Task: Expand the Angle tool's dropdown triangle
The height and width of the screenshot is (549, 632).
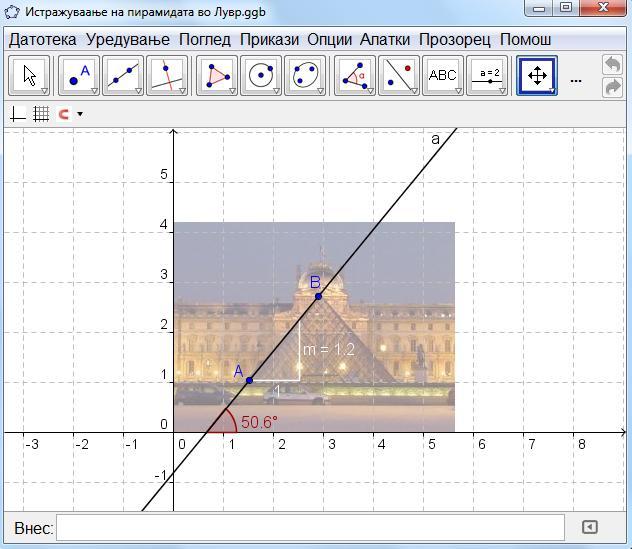Action: pos(370,91)
